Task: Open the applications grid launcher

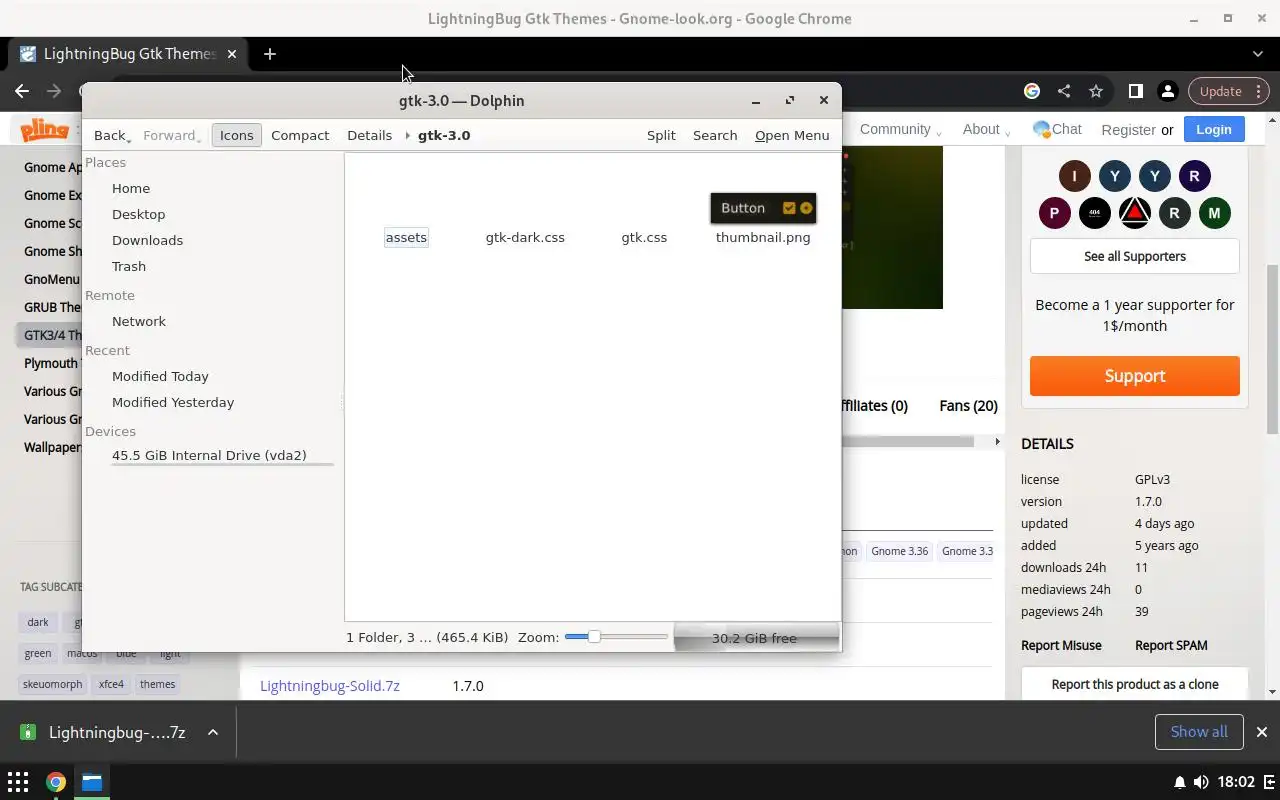Action: (18, 782)
